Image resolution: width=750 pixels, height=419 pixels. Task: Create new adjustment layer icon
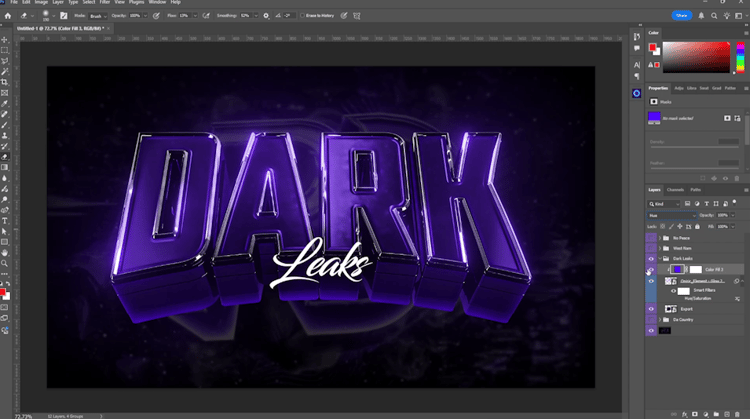pos(706,414)
